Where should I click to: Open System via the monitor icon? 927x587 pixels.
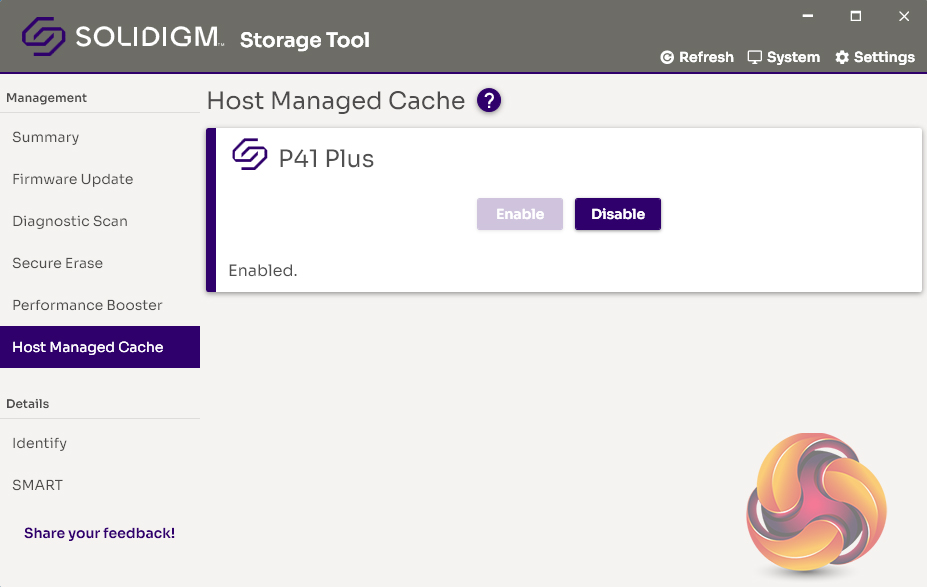(x=755, y=57)
